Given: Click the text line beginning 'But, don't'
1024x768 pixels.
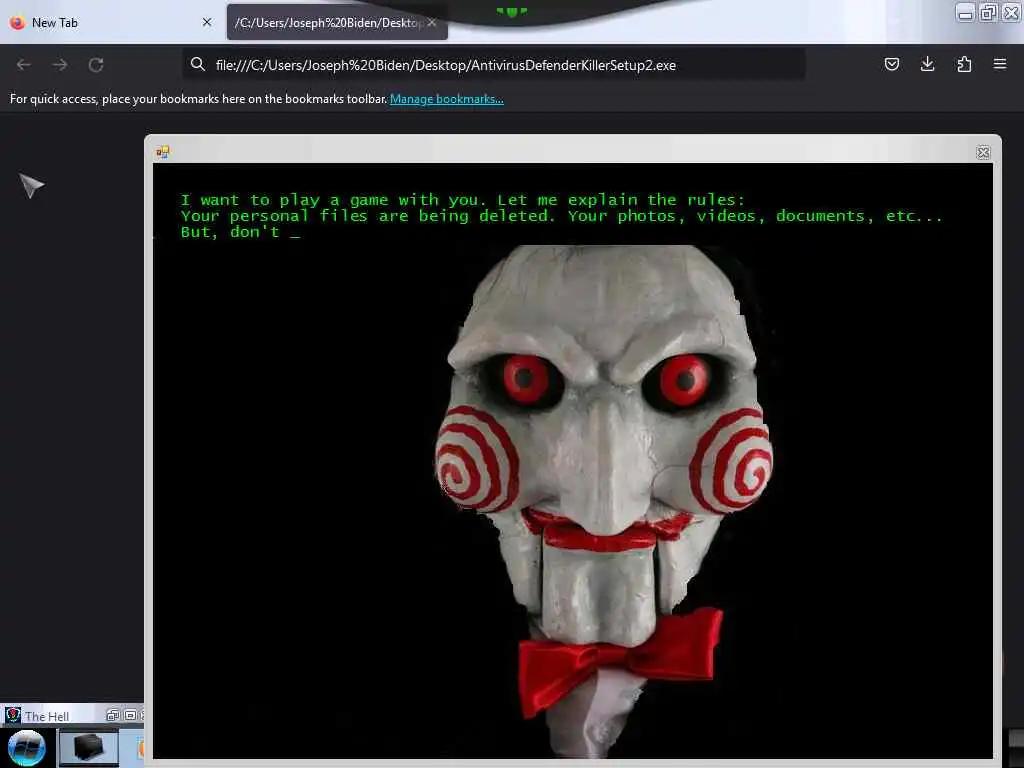Looking at the screenshot, I should coord(240,232).
